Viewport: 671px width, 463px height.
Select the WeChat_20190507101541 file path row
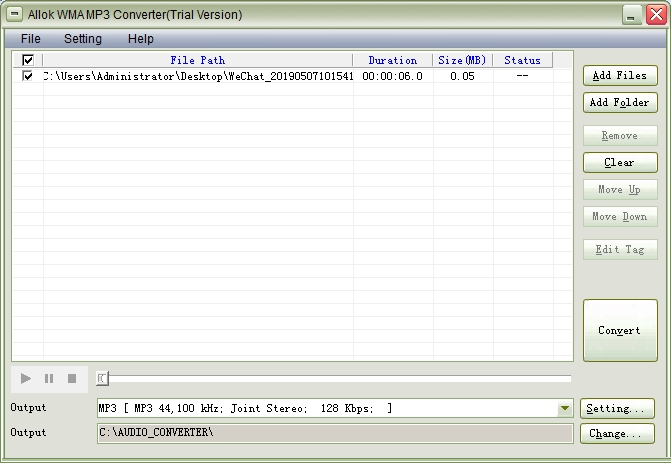click(199, 76)
